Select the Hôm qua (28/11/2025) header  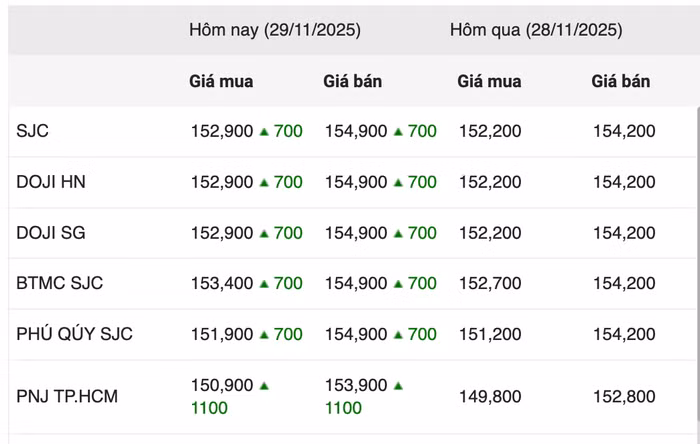click(x=536, y=30)
